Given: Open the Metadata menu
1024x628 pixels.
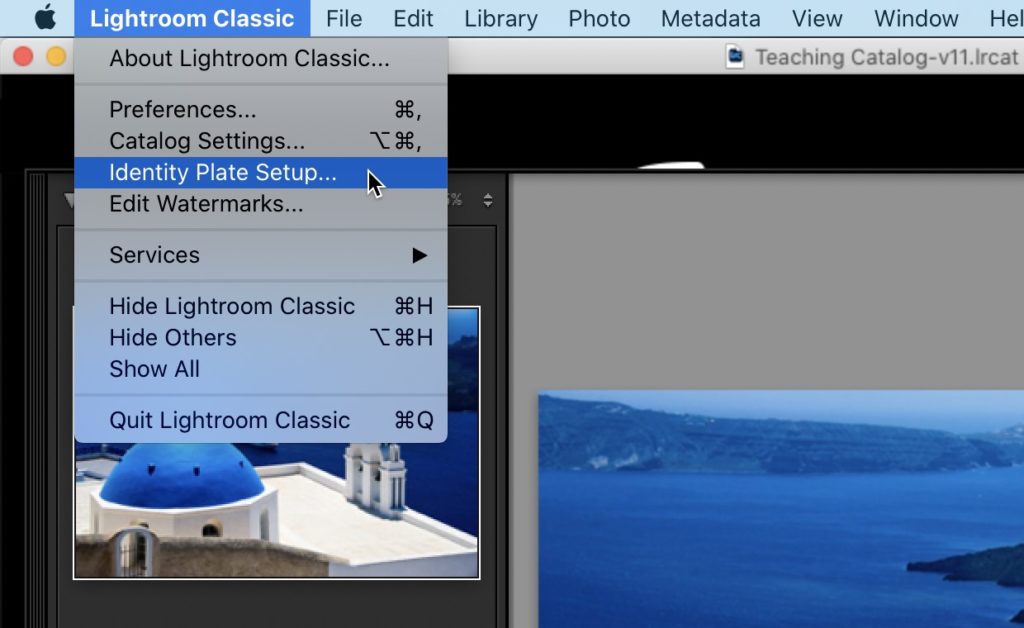Looking at the screenshot, I should click(711, 18).
